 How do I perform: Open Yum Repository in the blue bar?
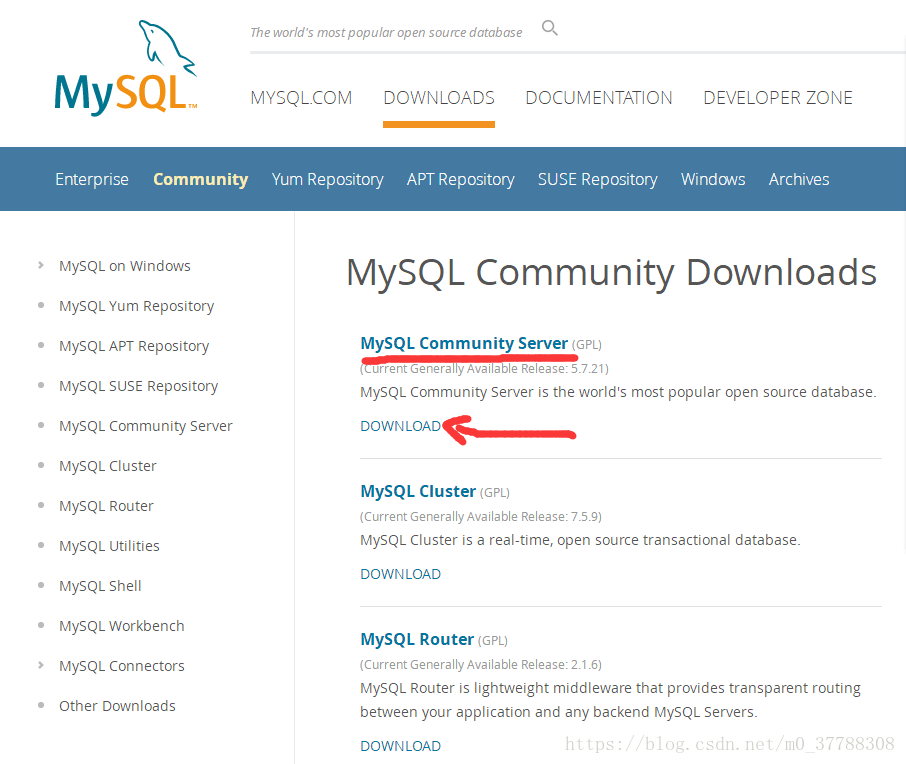point(328,179)
